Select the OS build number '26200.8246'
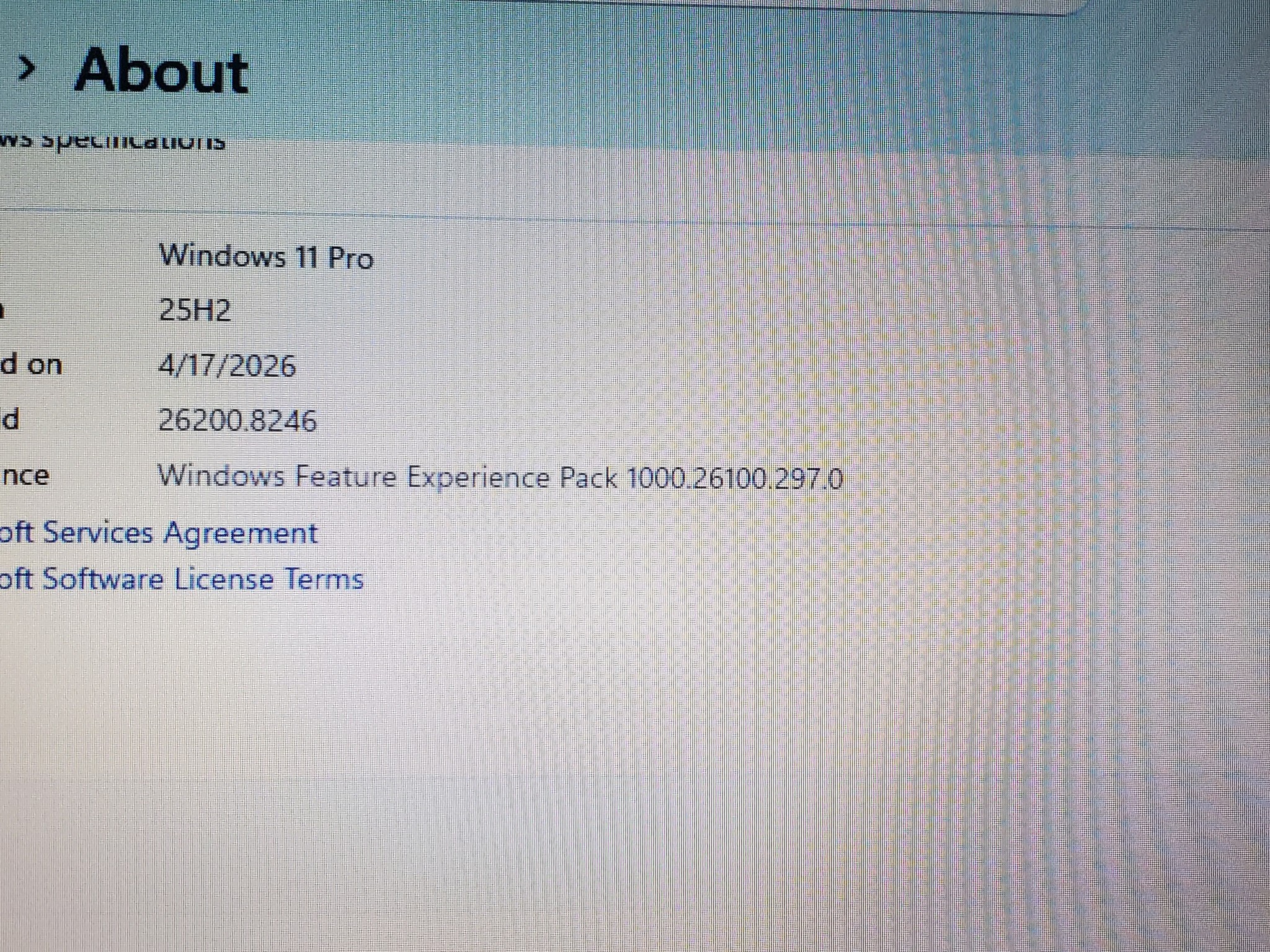Screen dimensions: 1270x952 238,421
